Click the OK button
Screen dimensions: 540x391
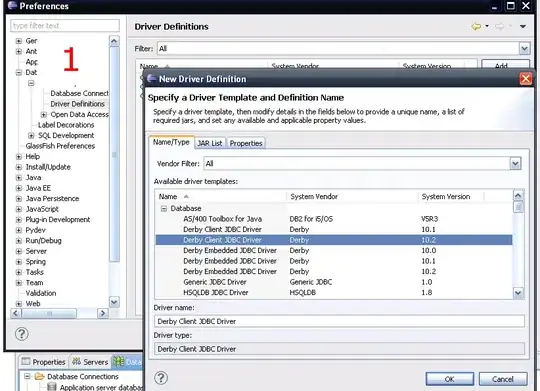[x=449, y=379]
